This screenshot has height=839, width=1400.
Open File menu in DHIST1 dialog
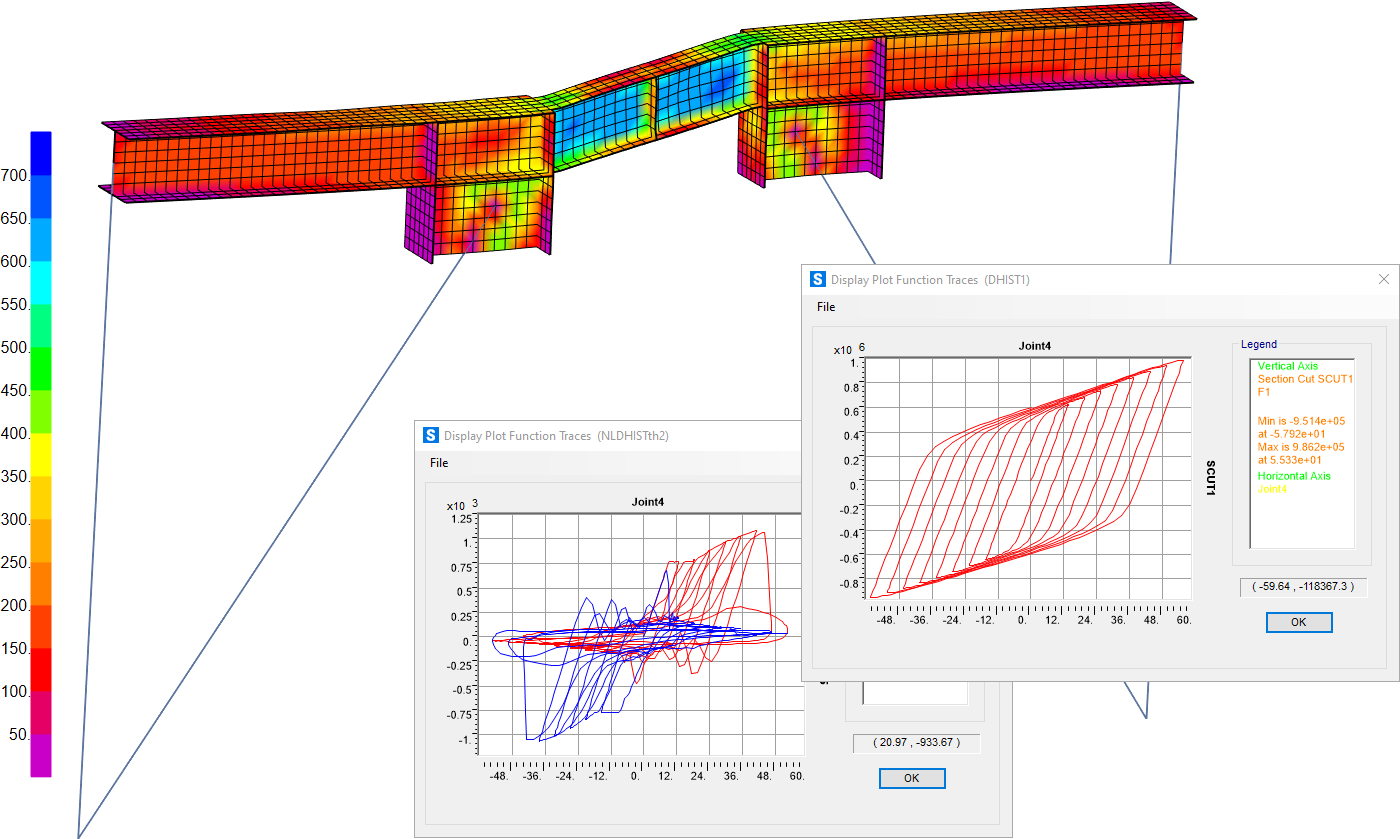pos(825,307)
